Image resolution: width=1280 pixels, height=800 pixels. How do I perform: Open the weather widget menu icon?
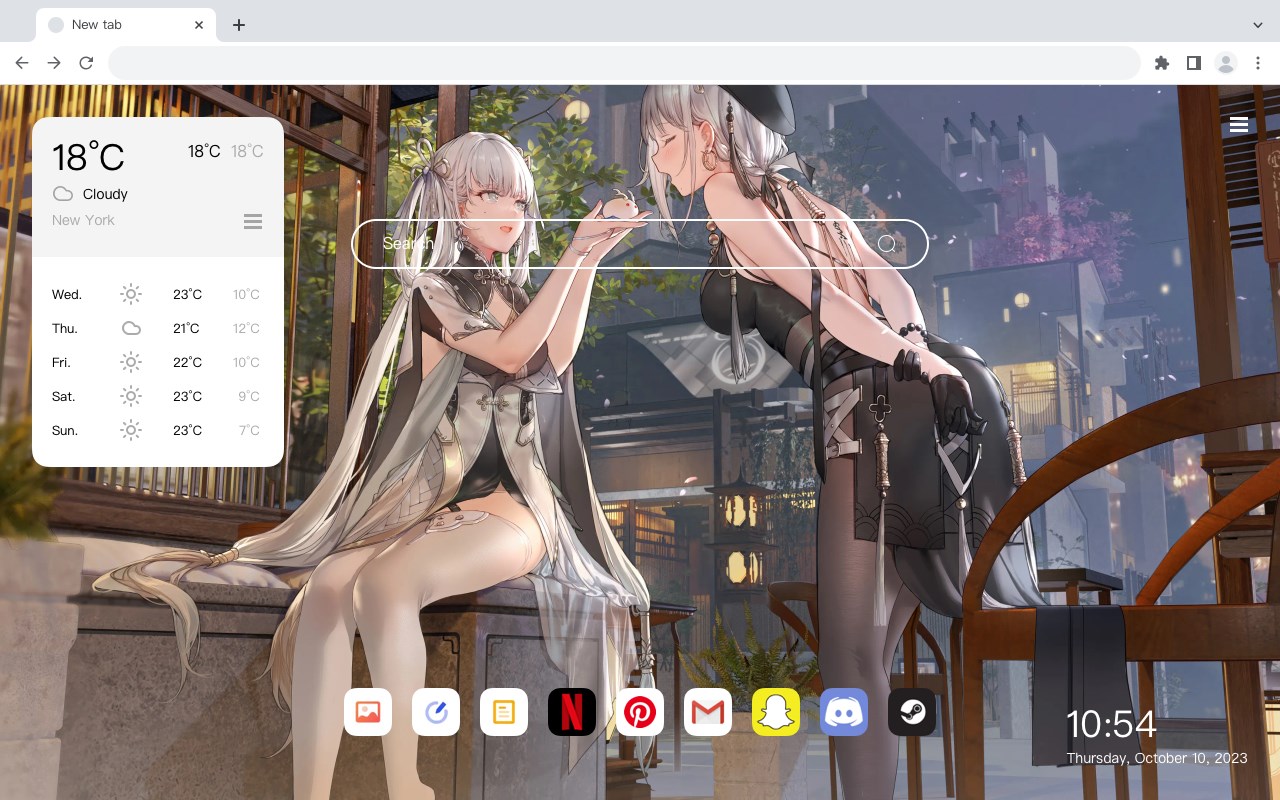coord(253,221)
